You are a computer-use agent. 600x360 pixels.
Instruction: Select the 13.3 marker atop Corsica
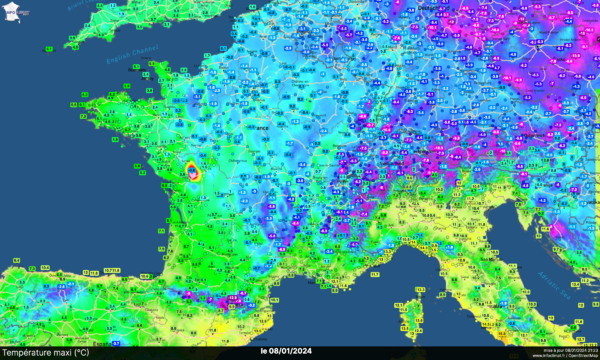pos(420,290)
